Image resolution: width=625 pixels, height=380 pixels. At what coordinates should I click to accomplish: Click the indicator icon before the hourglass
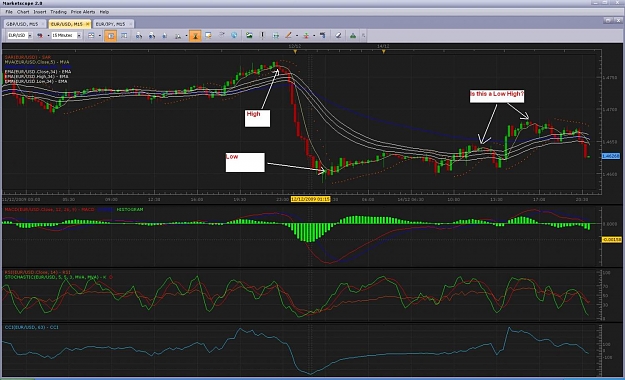(x=178, y=35)
